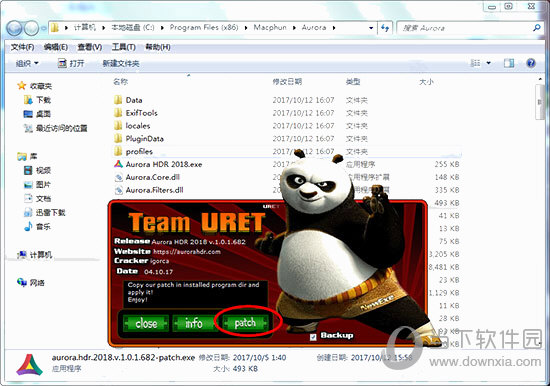Click the change view icon

point(475,63)
